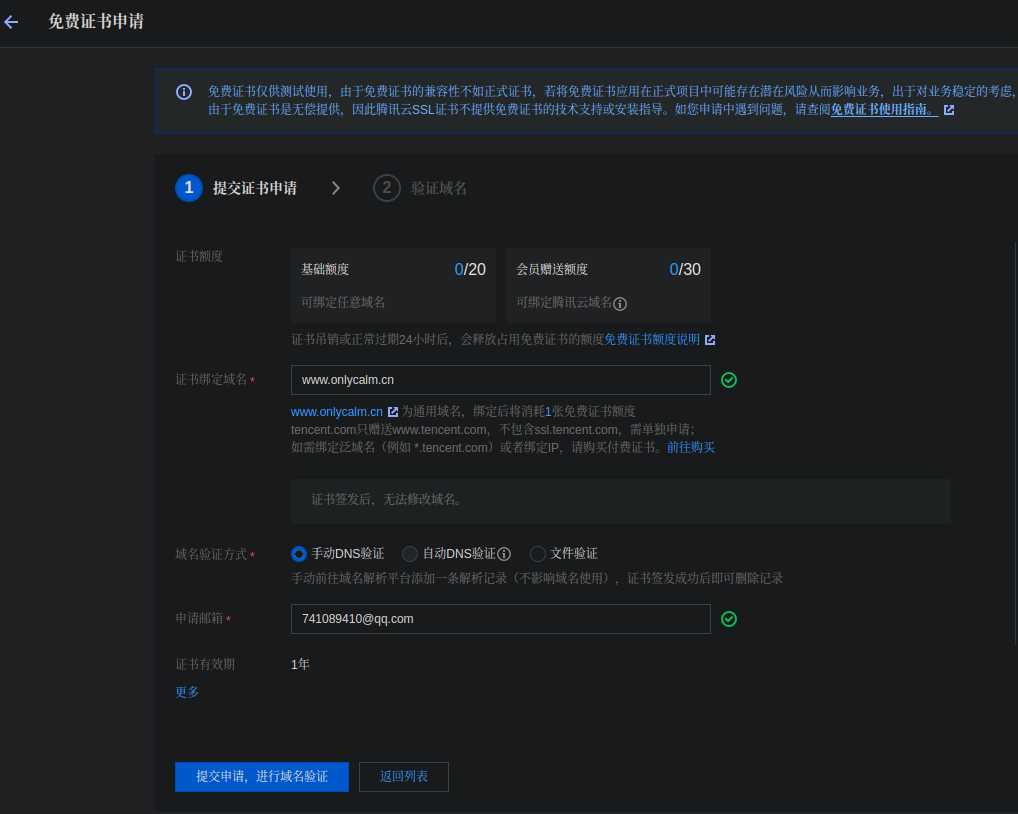Choose the 文件验证 radio option
Image resolution: width=1018 pixels, height=814 pixels.
coord(538,554)
